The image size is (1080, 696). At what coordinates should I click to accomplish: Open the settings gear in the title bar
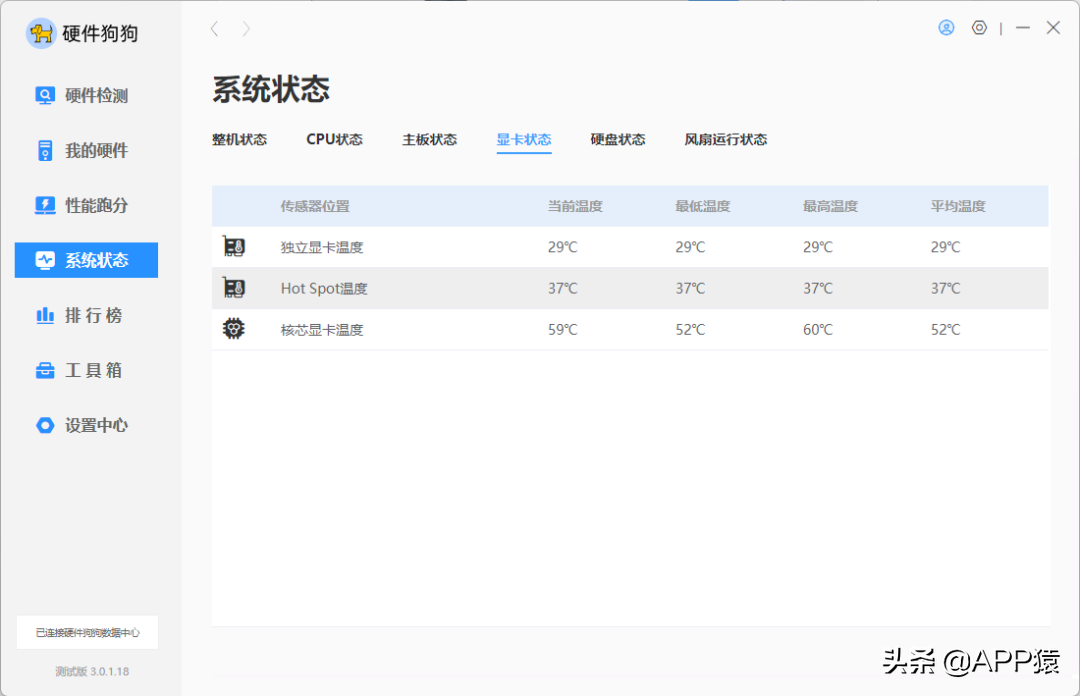click(979, 27)
